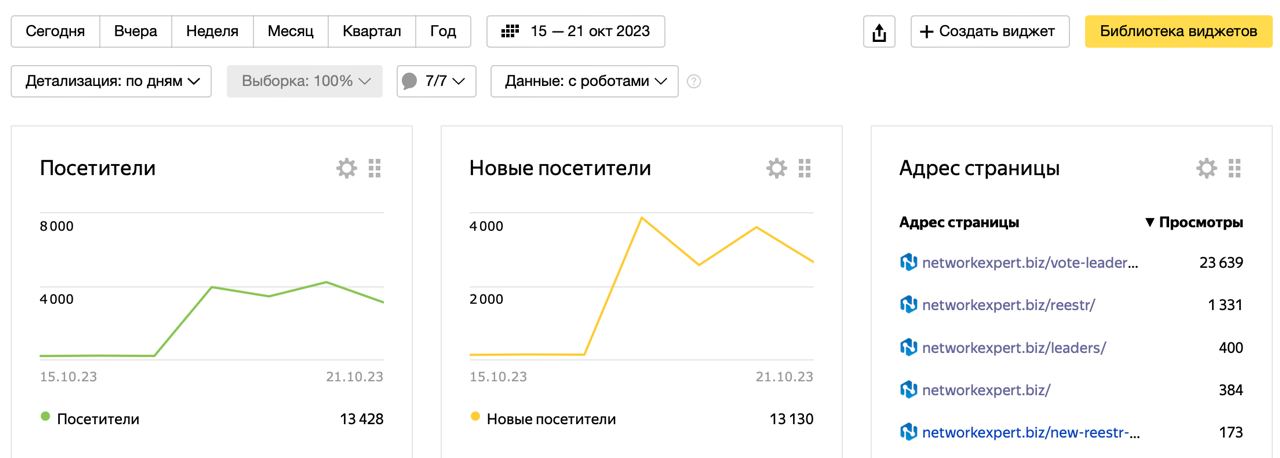The image size is (1280, 458).
Task: Open settings gear of Посетители widget
Action: [346, 168]
